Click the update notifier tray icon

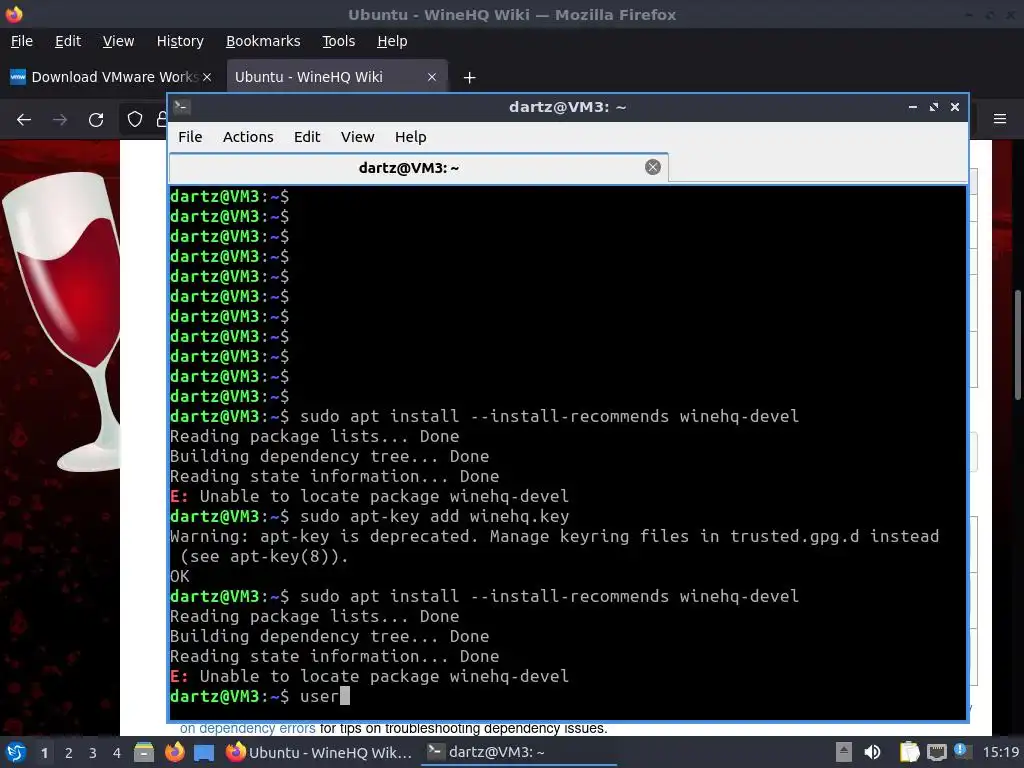point(962,751)
